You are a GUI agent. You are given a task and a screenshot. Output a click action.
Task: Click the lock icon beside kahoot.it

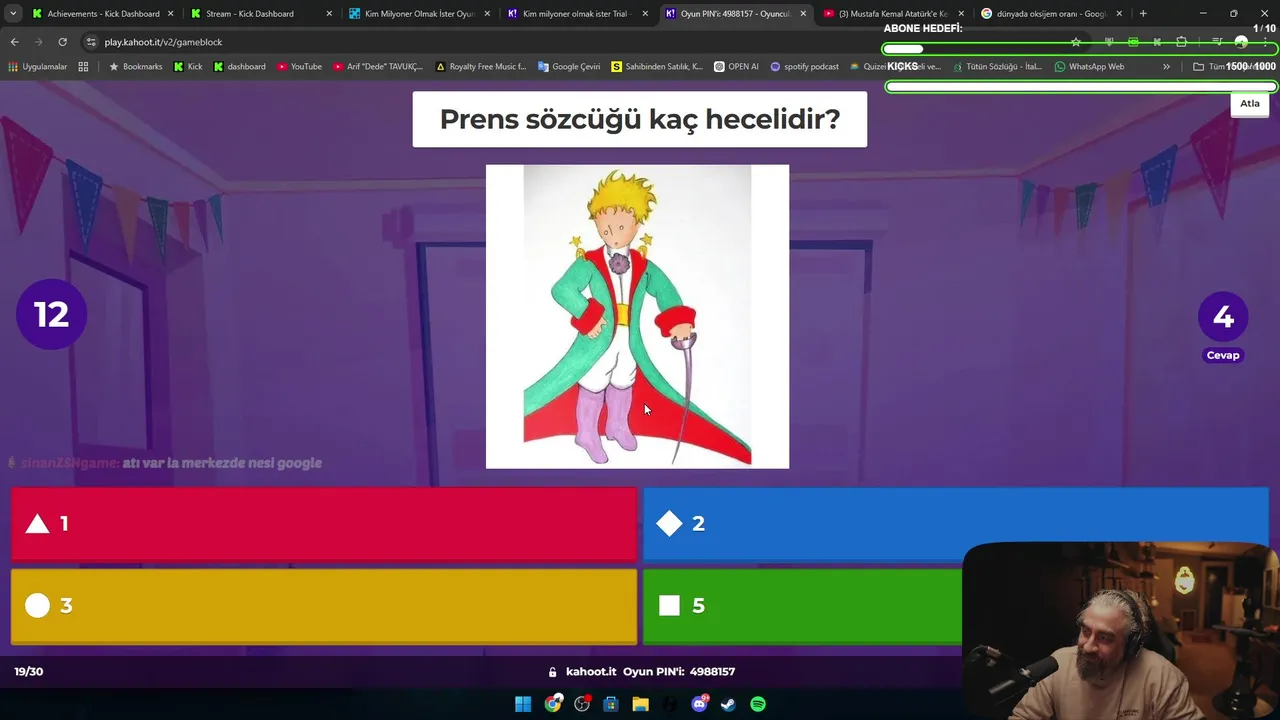click(552, 672)
